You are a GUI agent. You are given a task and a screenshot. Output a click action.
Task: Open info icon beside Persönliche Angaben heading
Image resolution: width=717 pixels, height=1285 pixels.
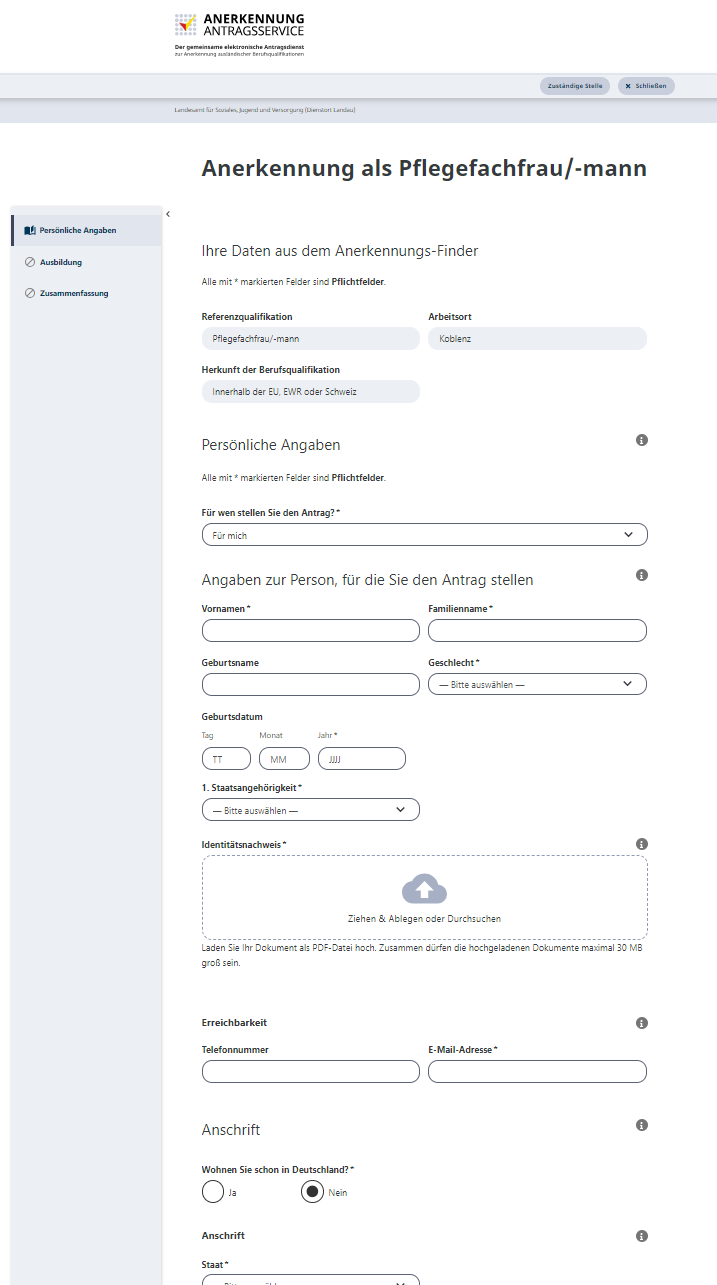642,440
